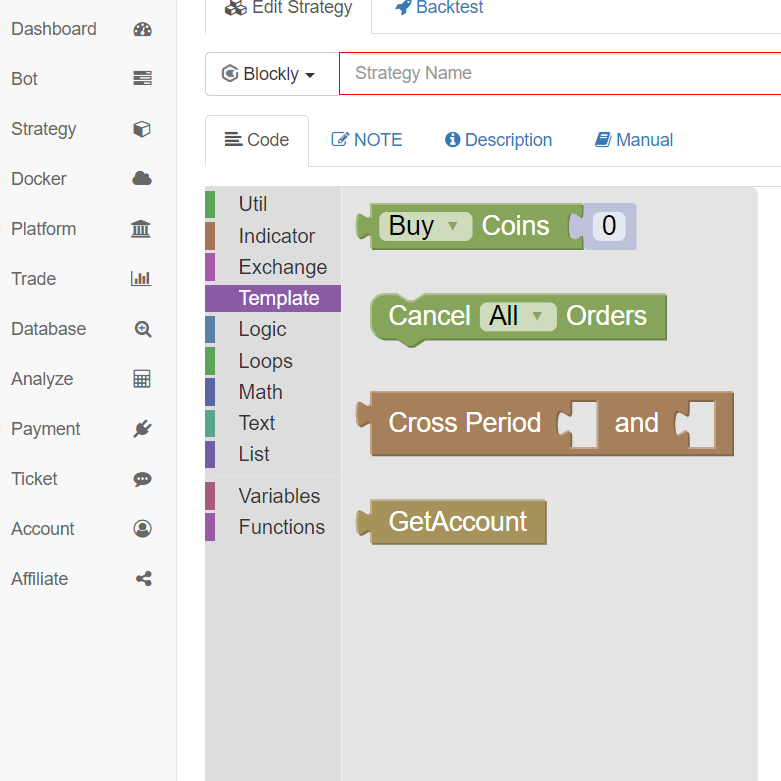781x781 pixels.
Task: Click the Bot server icon
Action: click(142, 79)
